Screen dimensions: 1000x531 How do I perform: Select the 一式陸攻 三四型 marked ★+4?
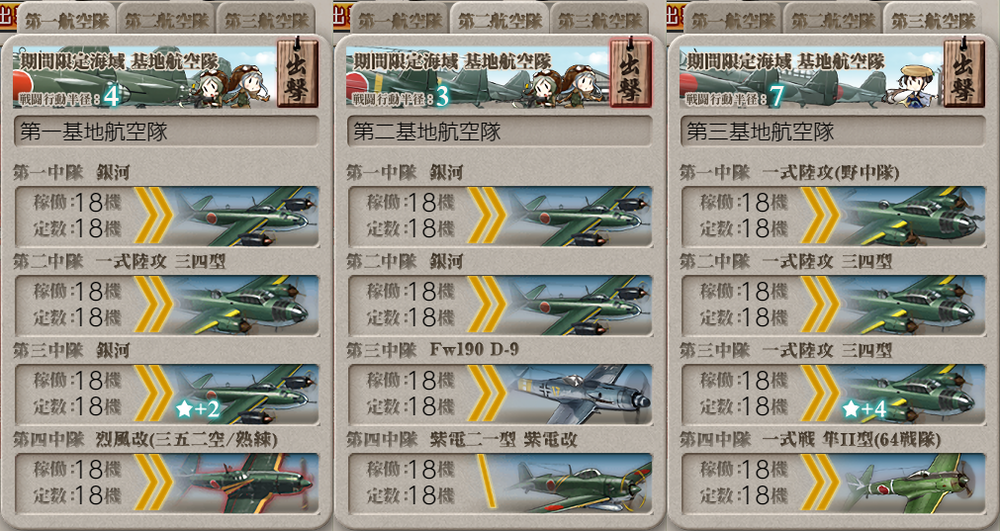pyautogui.click(x=833, y=394)
